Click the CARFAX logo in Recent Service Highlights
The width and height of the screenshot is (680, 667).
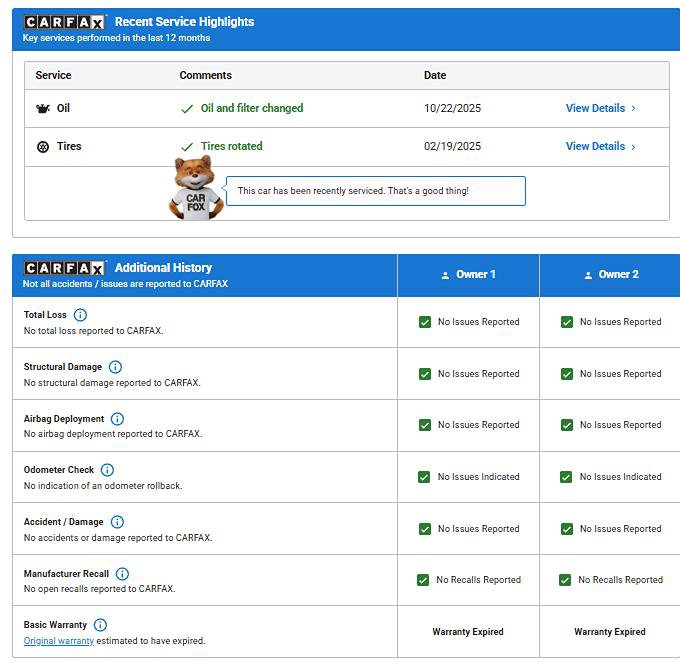tap(65, 22)
